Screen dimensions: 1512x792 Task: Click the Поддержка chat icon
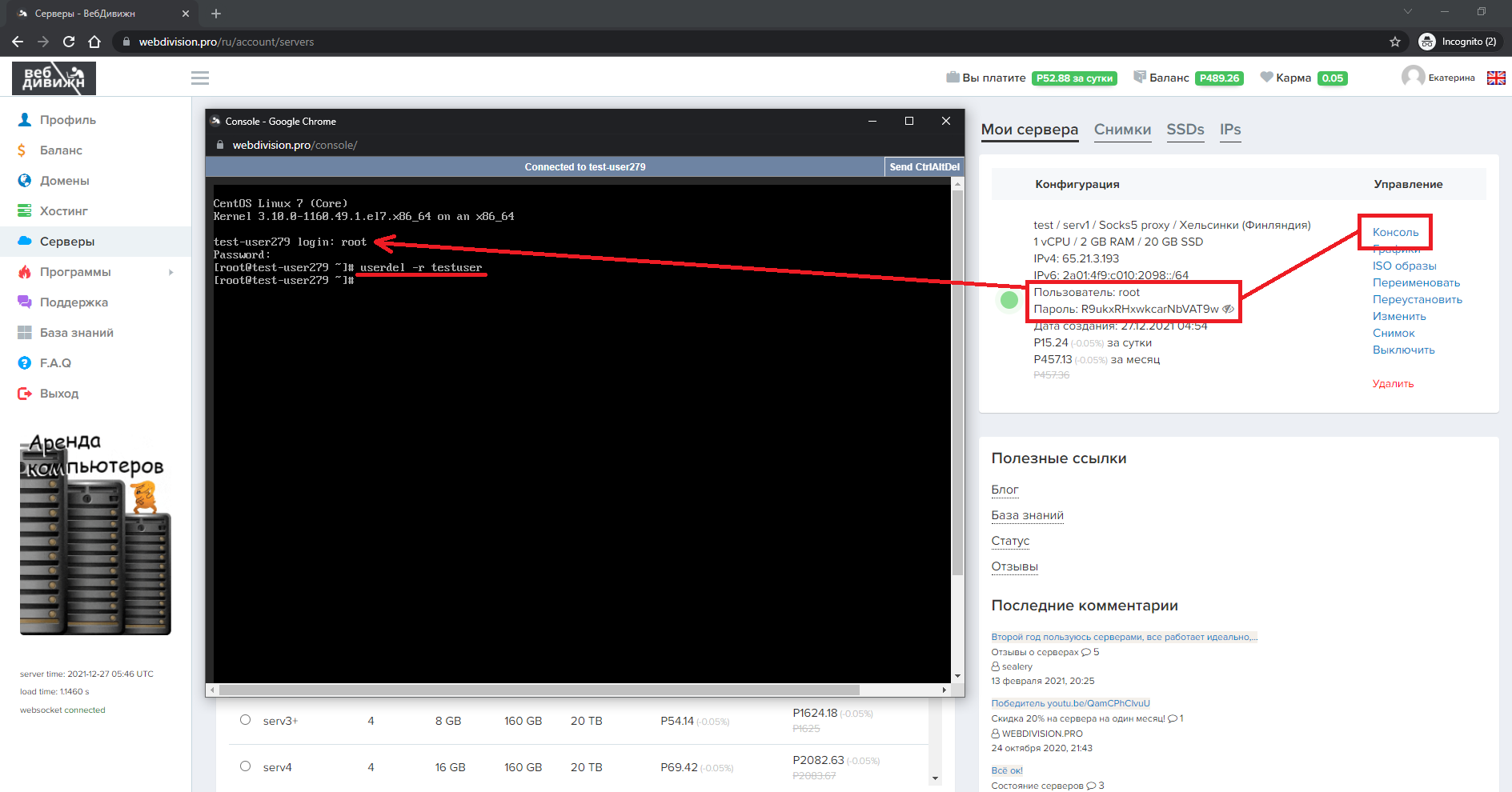(25, 302)
